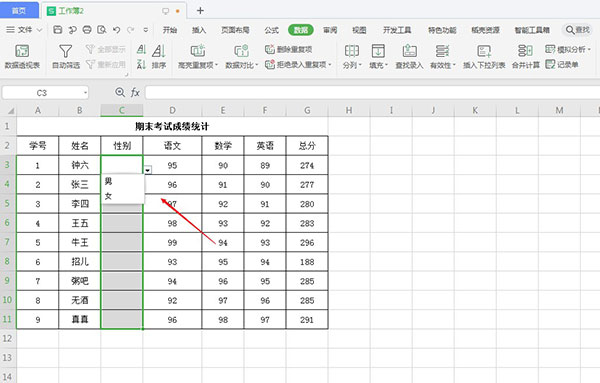Open the quick access toolbar customize arrow
Screen dimensions: 600x383
[x=145, y=30]
